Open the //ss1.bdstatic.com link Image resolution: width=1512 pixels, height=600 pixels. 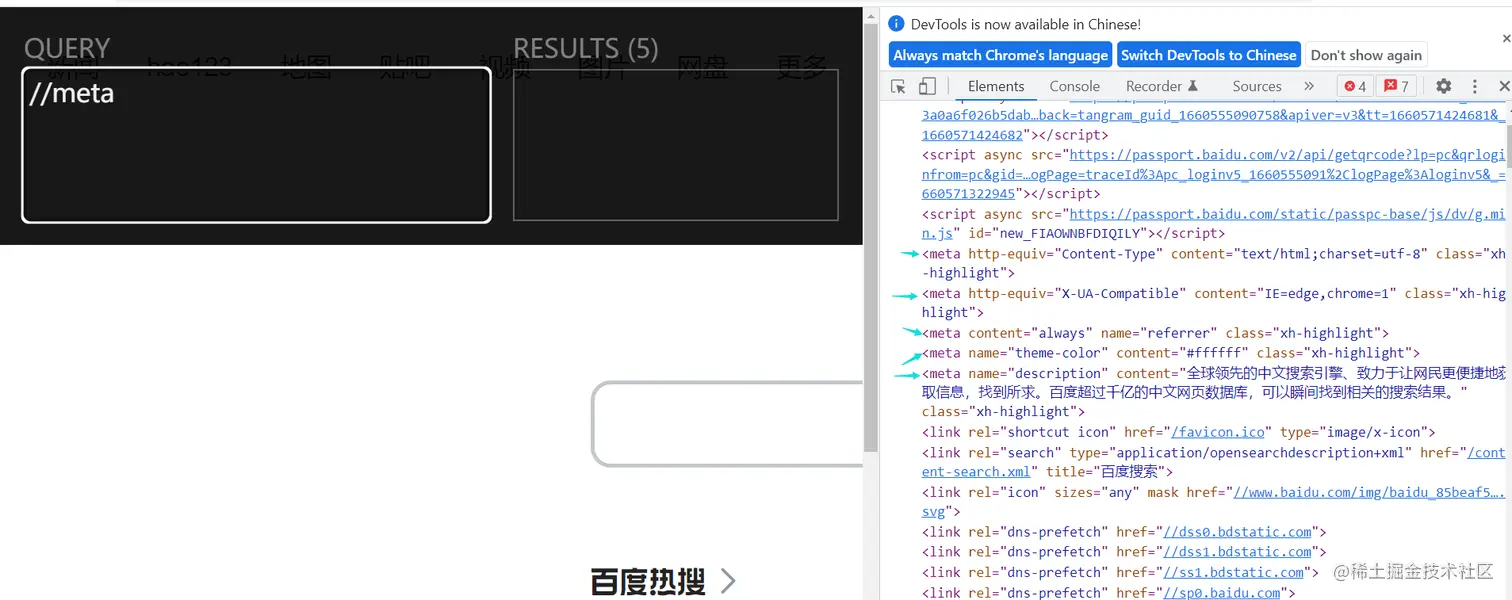tap(1233, 572)
